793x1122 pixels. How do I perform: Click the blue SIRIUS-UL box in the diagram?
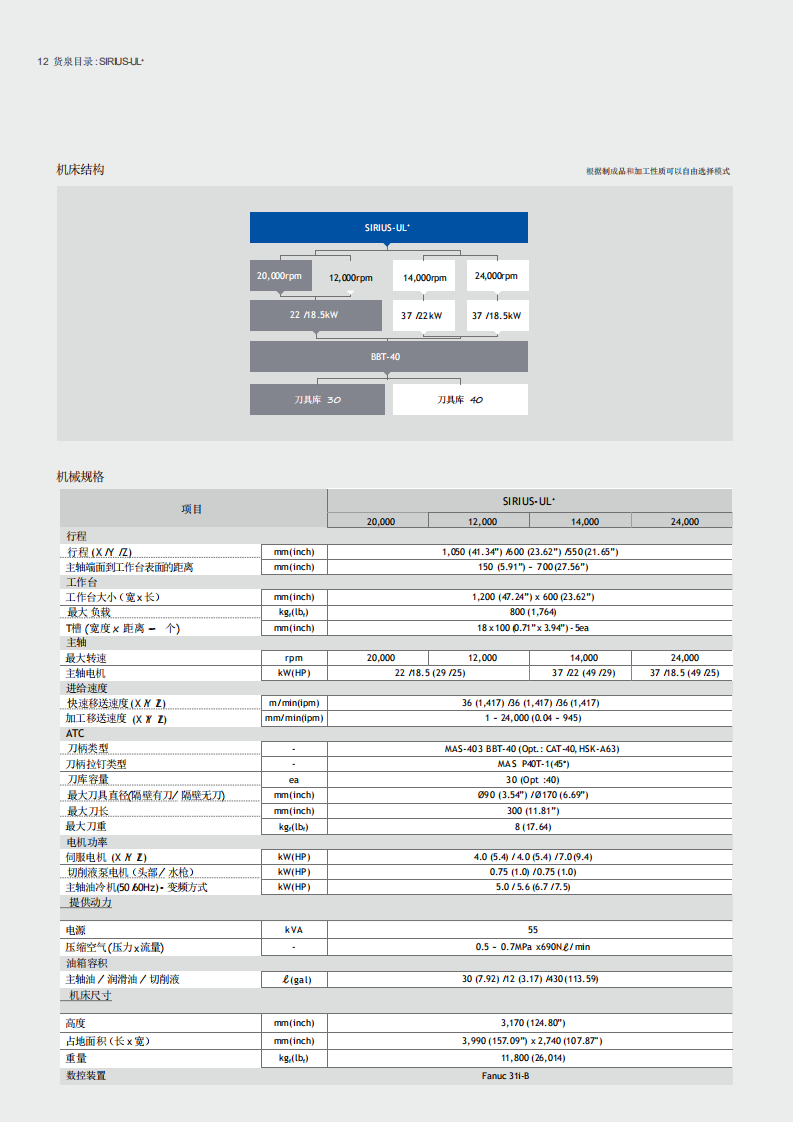click(x=388, y=228)
